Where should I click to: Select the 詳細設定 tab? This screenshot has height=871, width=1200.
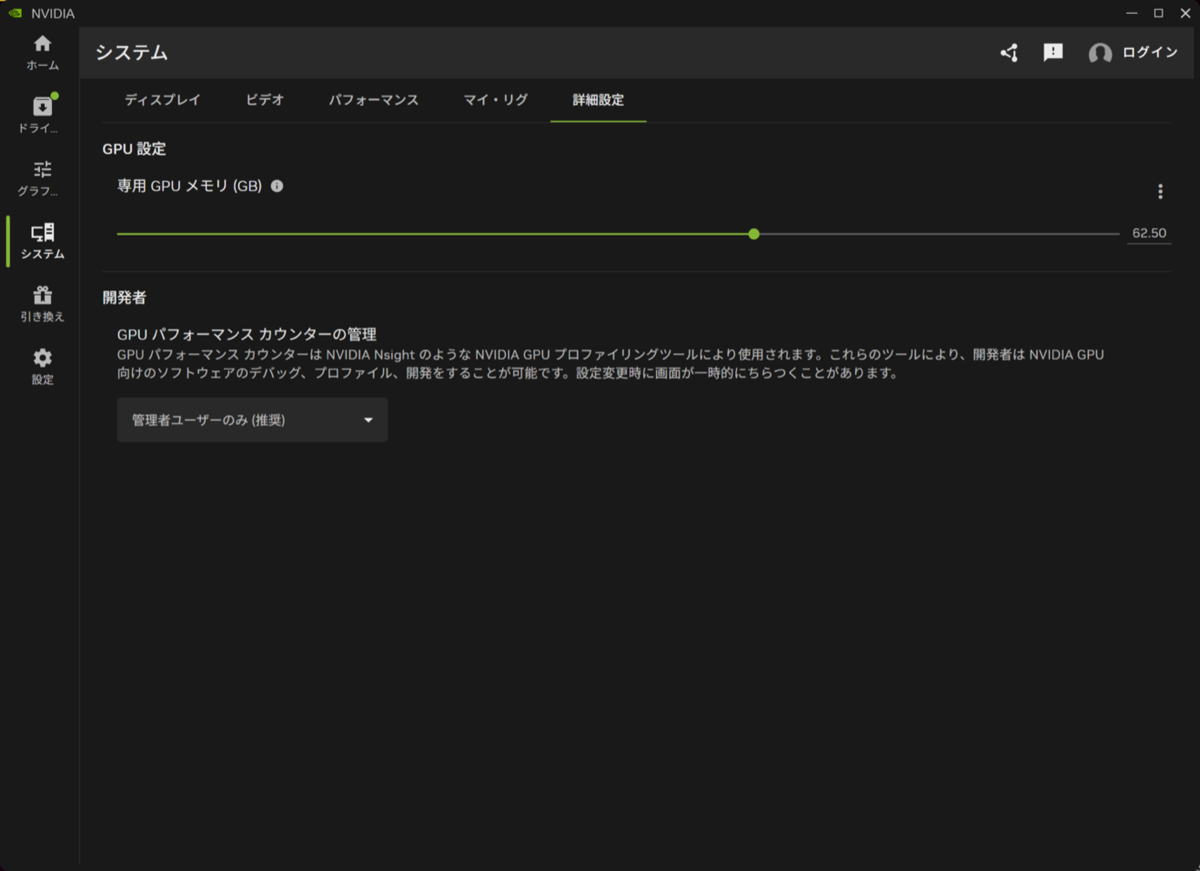coord(598,100)
